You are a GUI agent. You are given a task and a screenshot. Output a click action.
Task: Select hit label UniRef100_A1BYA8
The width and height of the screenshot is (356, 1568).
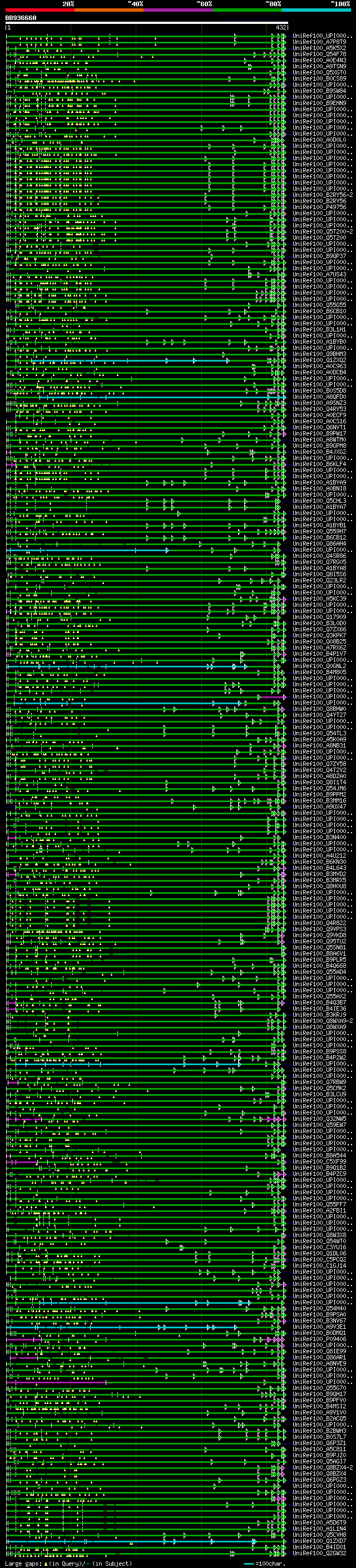pos(319,568)
